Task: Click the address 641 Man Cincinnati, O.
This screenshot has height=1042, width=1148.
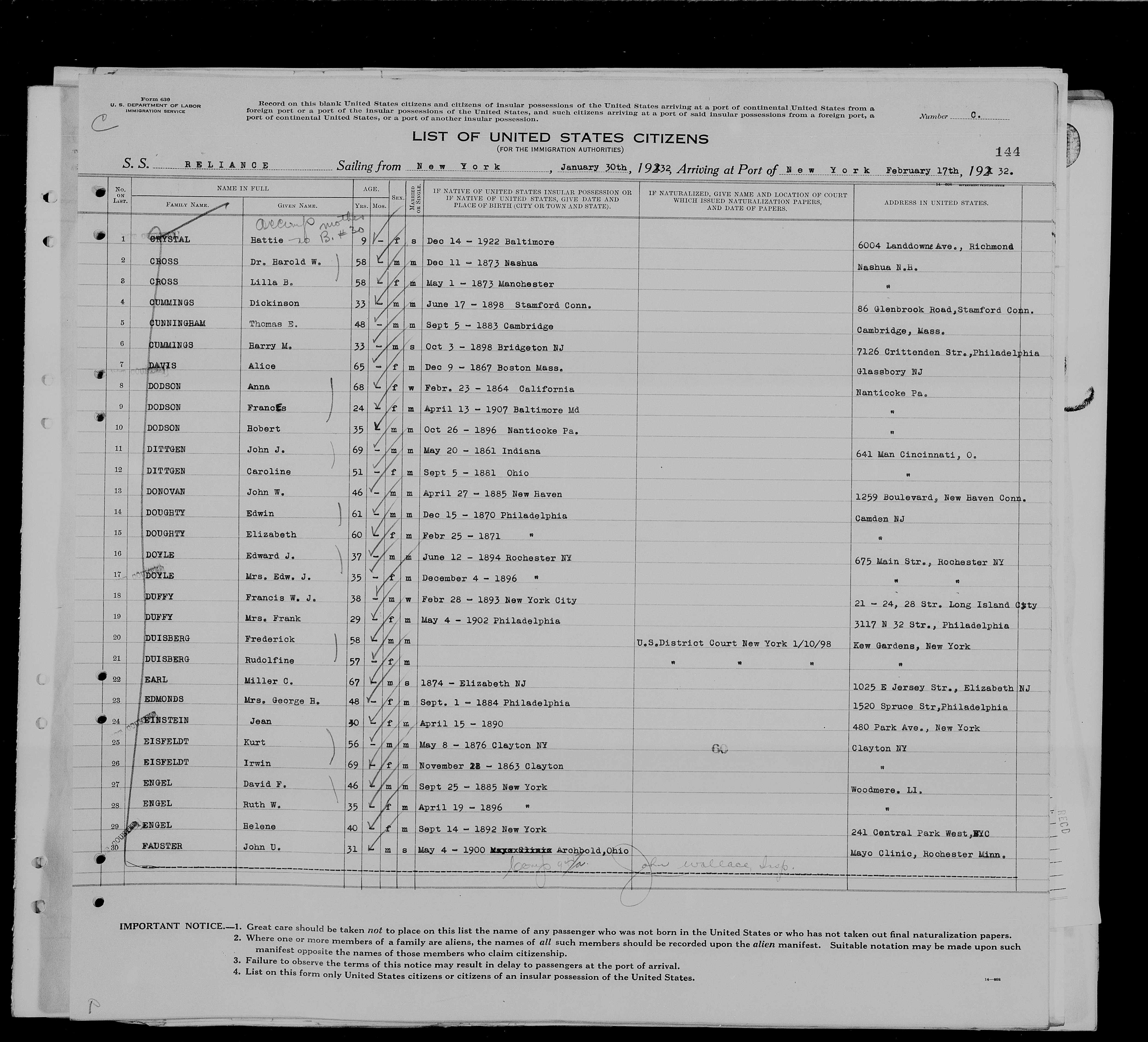Action: pyautogui.click(x=916, y=455)
